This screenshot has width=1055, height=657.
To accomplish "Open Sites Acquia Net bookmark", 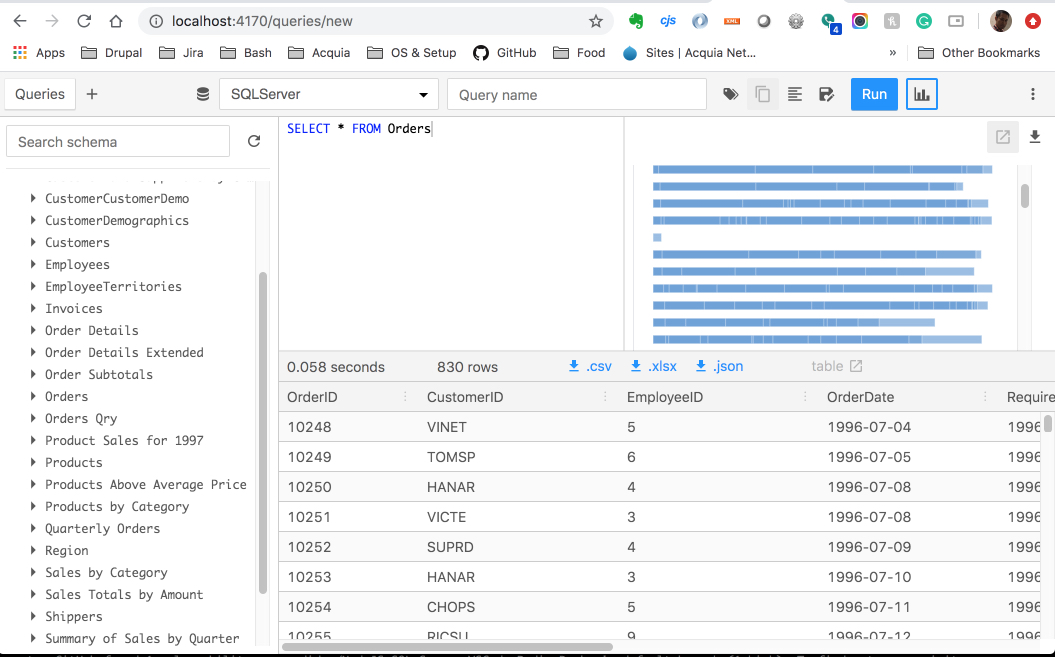I will (x=689, y=53).
